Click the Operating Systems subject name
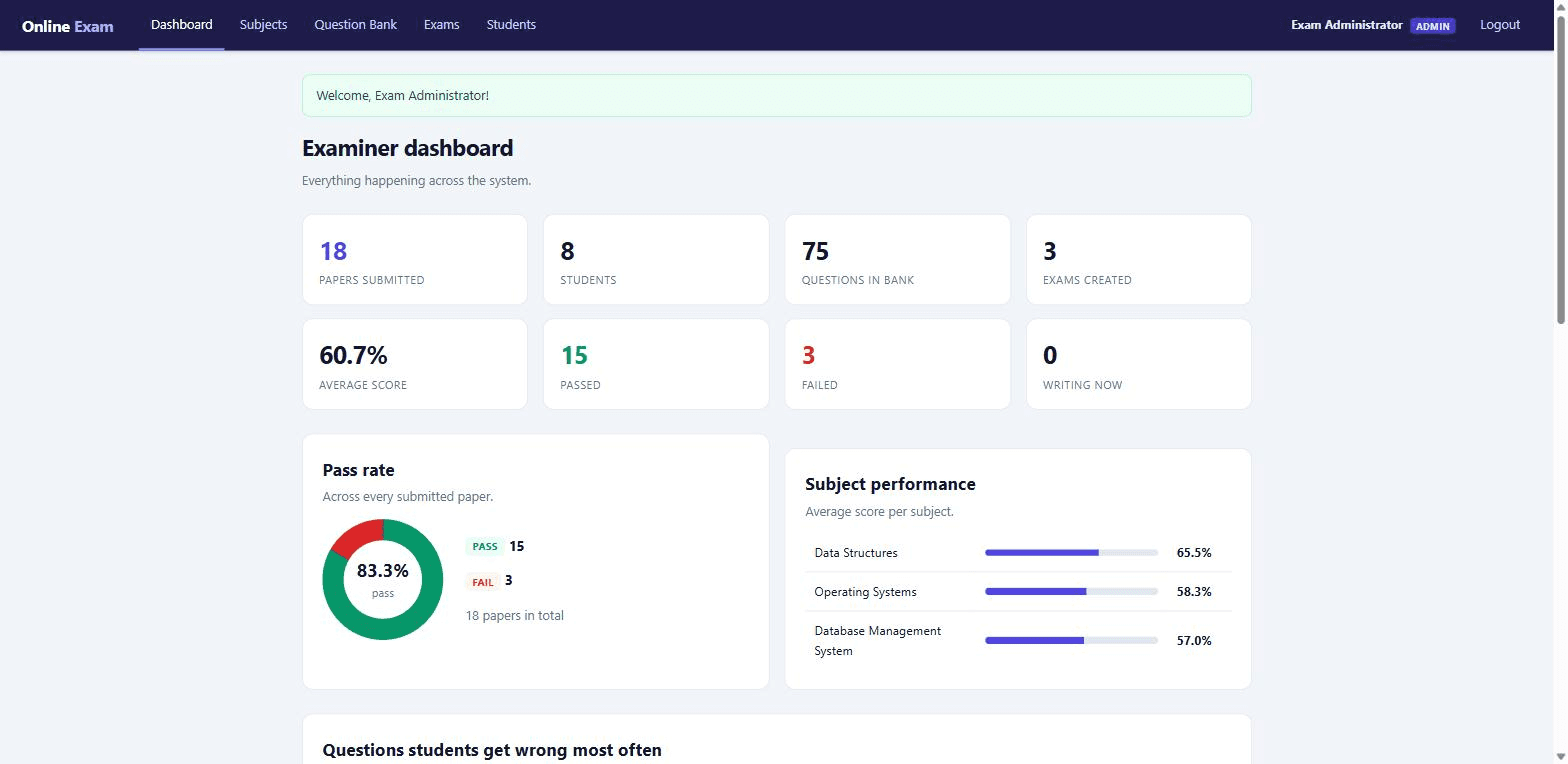This screenshot has height=764, width=1568. [865, 592]
